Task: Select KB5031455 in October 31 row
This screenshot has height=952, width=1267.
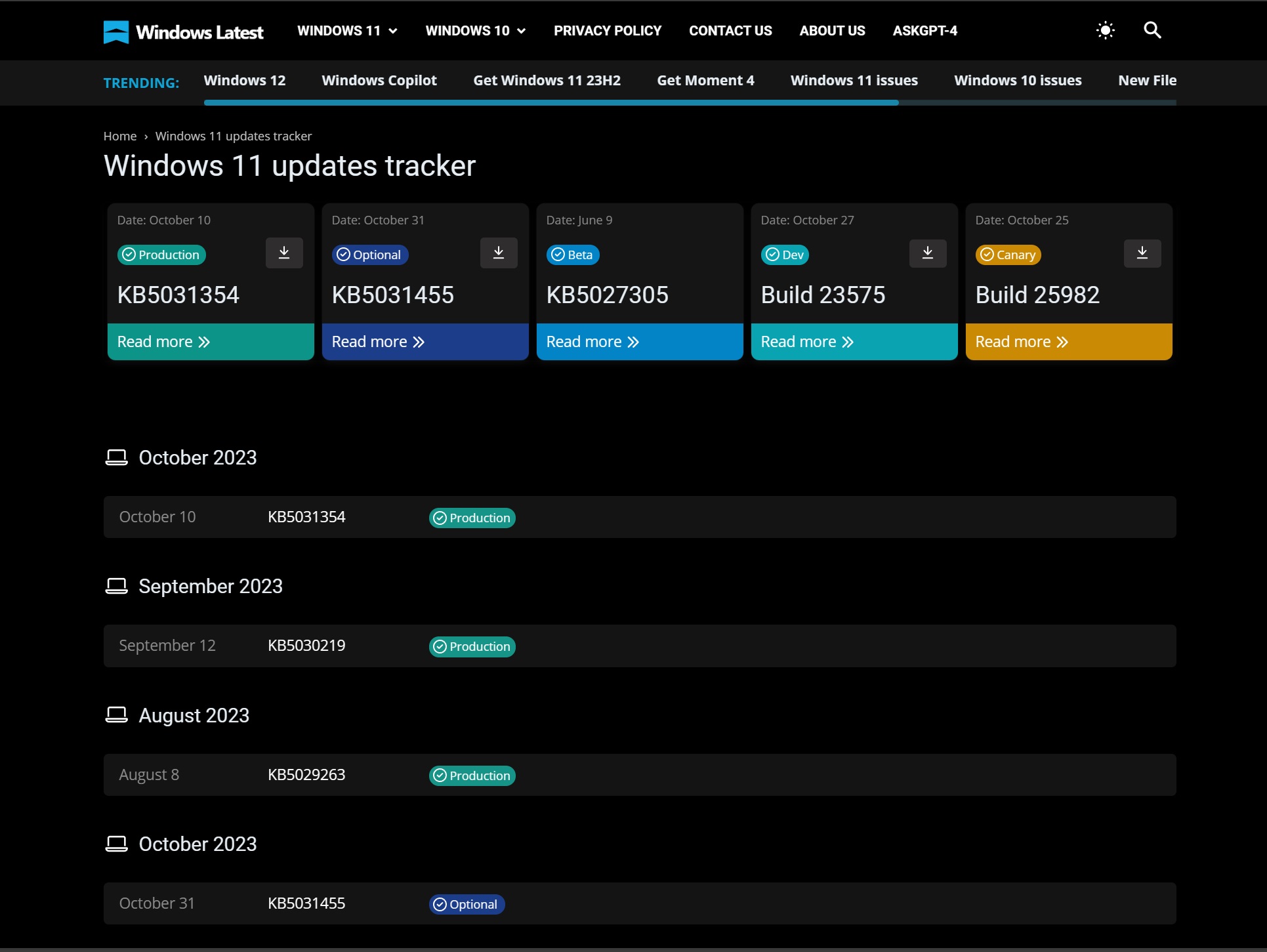Action: click(306, 903)
